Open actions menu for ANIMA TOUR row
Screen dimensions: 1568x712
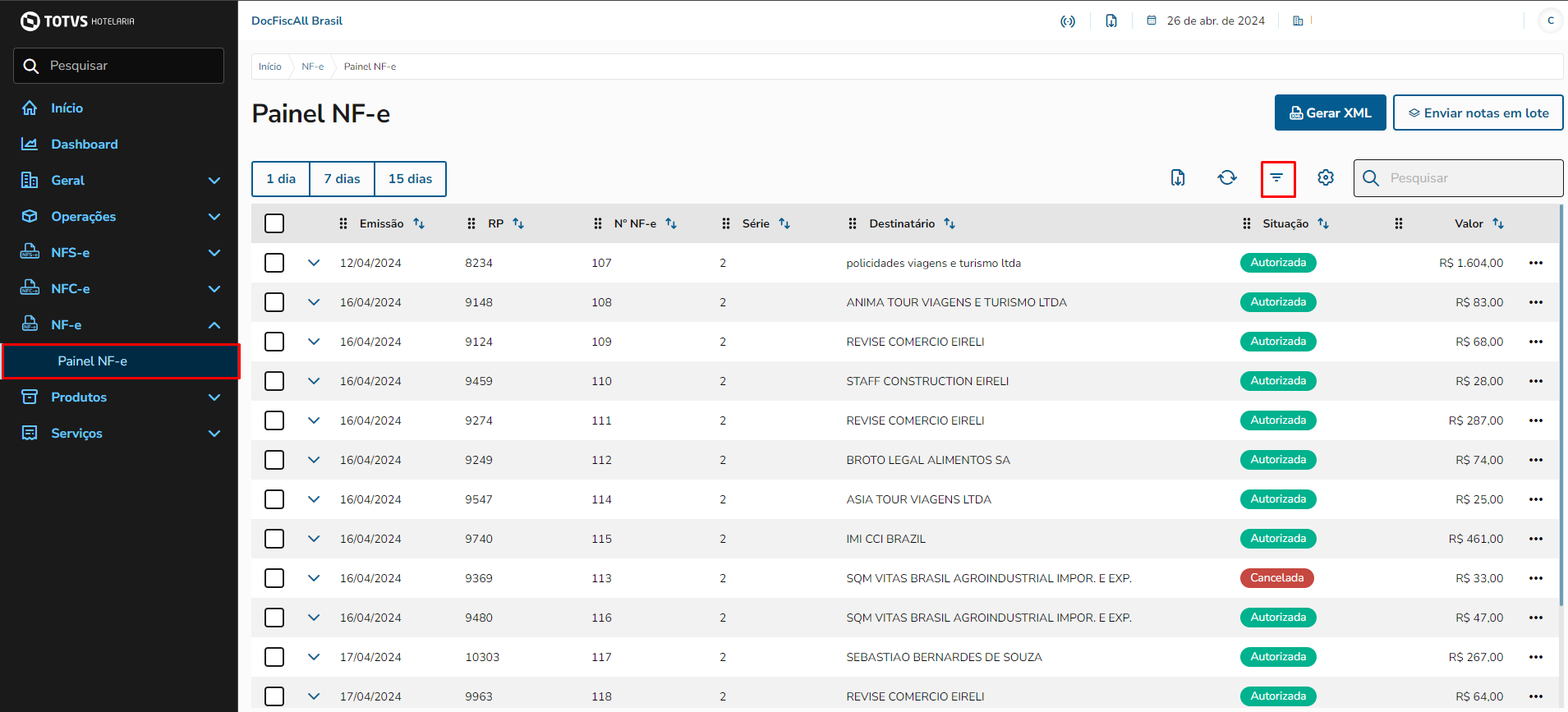tap(1536, 303)
